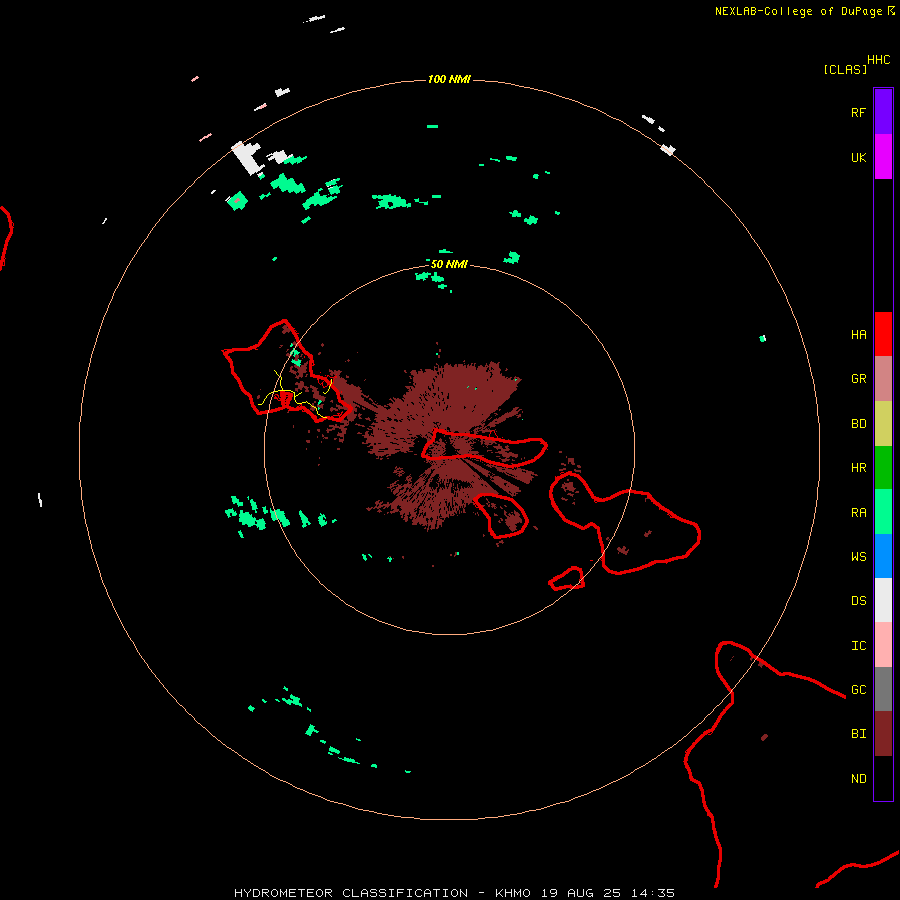
Task: Click the 'HA' legend label
Action: click(858, 334)
